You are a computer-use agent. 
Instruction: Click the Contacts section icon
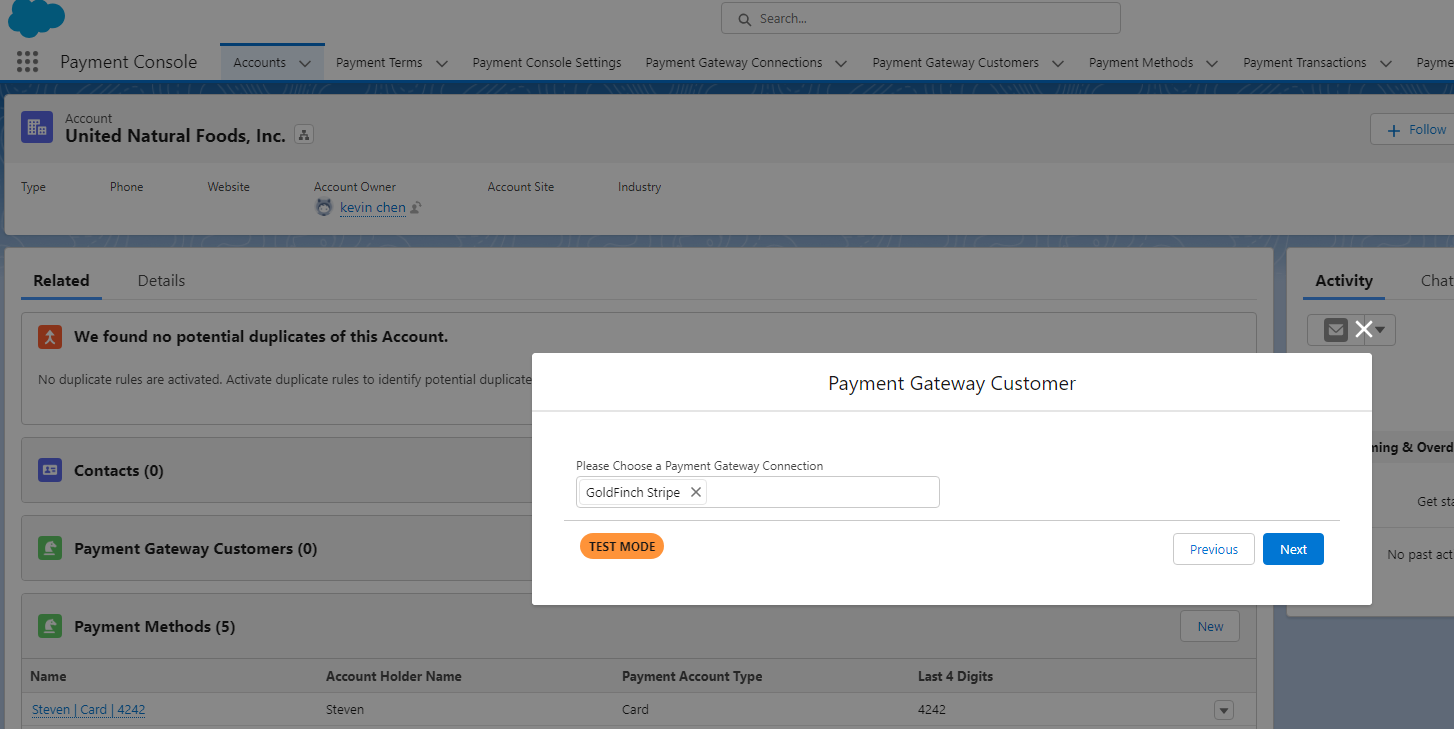(50, 470)
